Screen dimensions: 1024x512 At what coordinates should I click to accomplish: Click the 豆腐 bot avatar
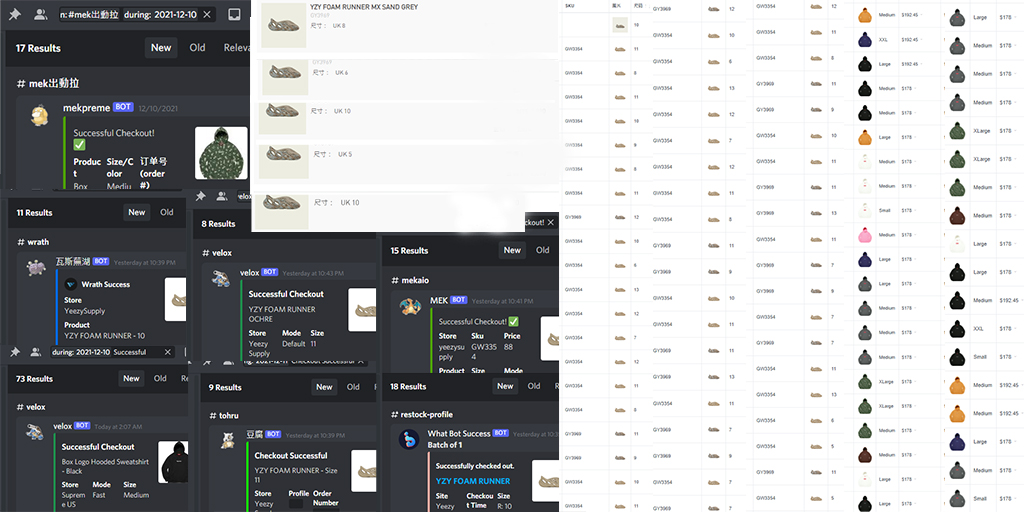[x=227, y=440]
